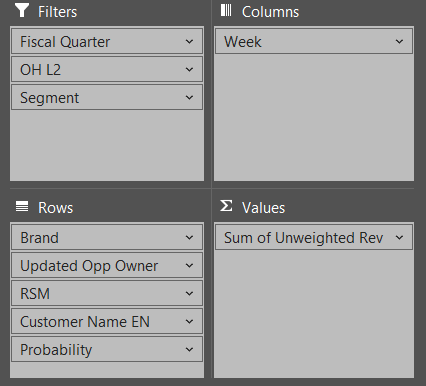The height and width of the screenshot is (386, 426).
Task: Open the Segment field dropdown arrow
Action: (189, 98)
